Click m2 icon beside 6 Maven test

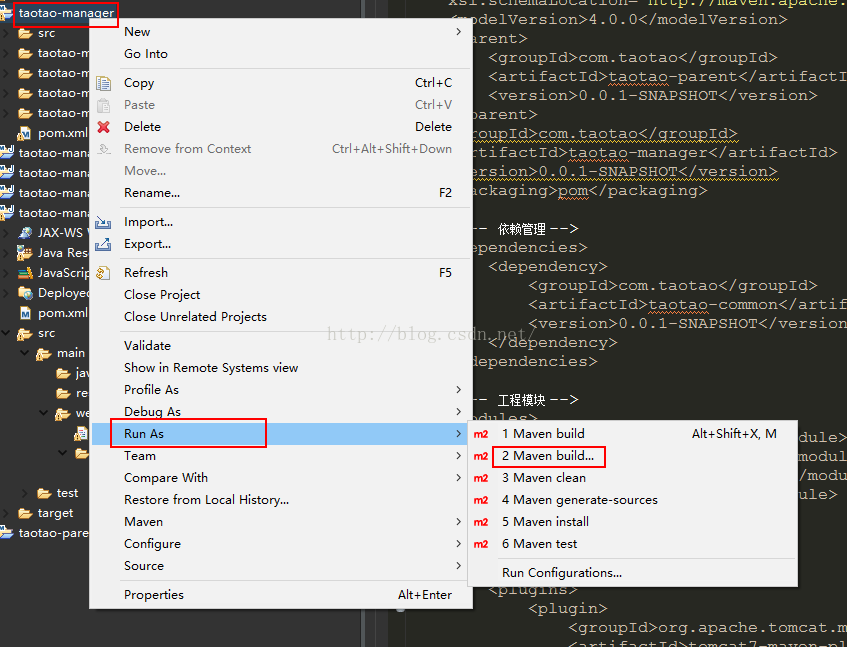click(481, 544)
